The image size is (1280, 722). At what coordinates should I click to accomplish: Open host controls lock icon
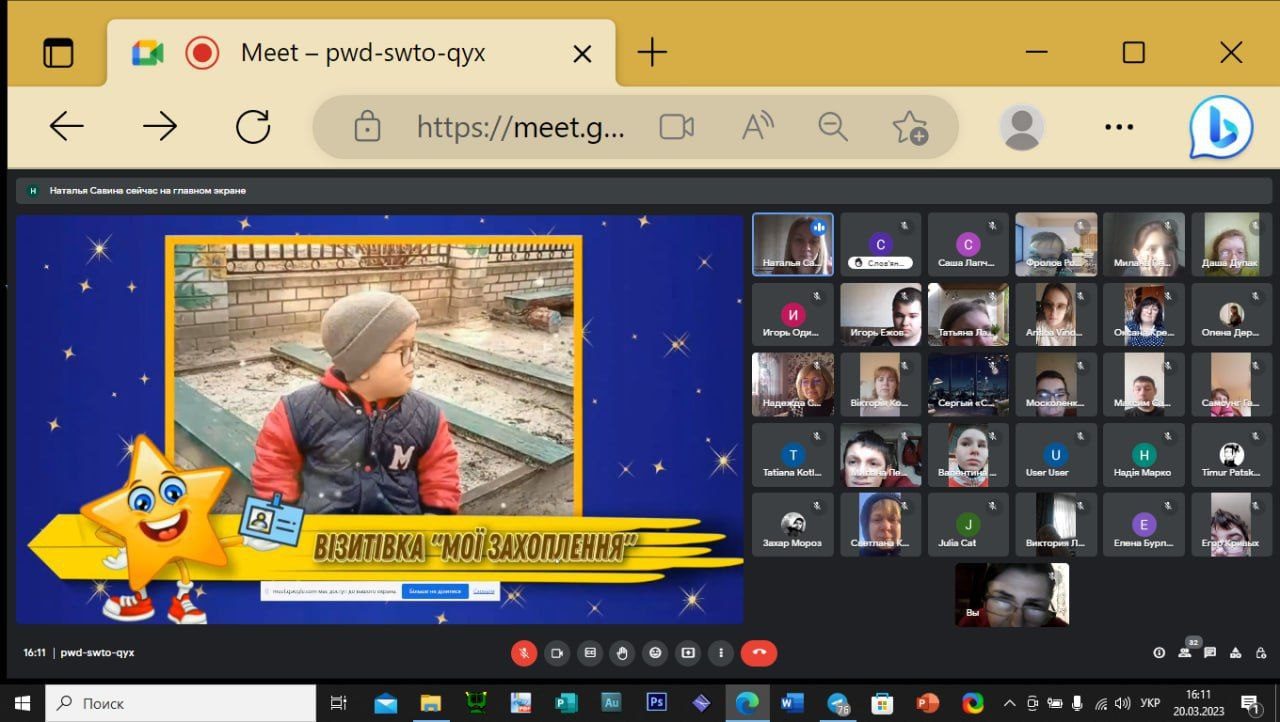tap(1261, 653)
